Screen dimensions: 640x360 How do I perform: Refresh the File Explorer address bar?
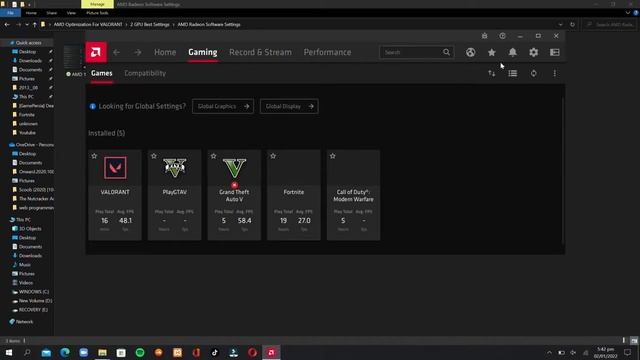(x=572, y=24)
